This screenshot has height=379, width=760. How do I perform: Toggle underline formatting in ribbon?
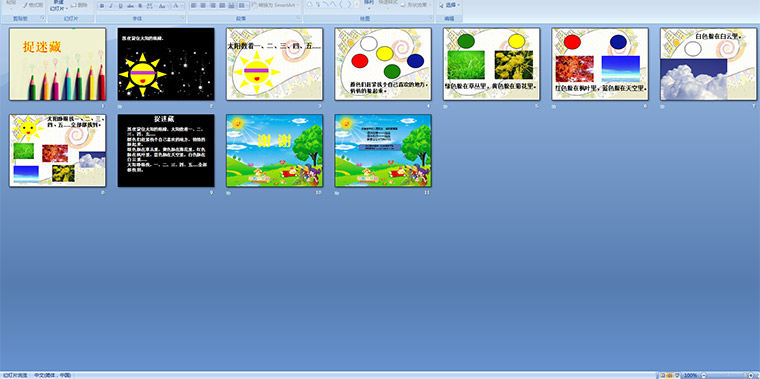120,6
